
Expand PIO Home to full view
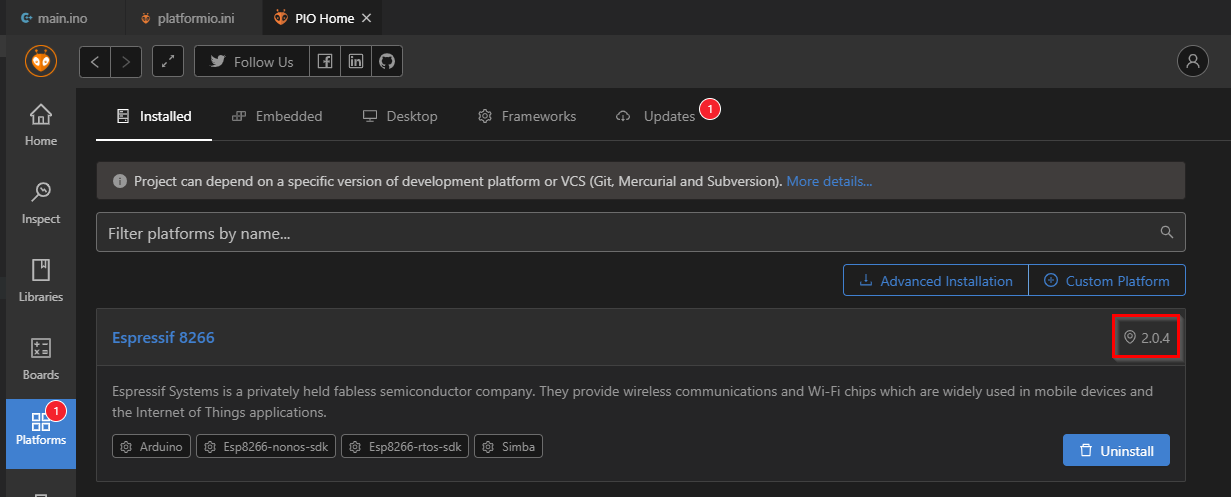point(168,61)
